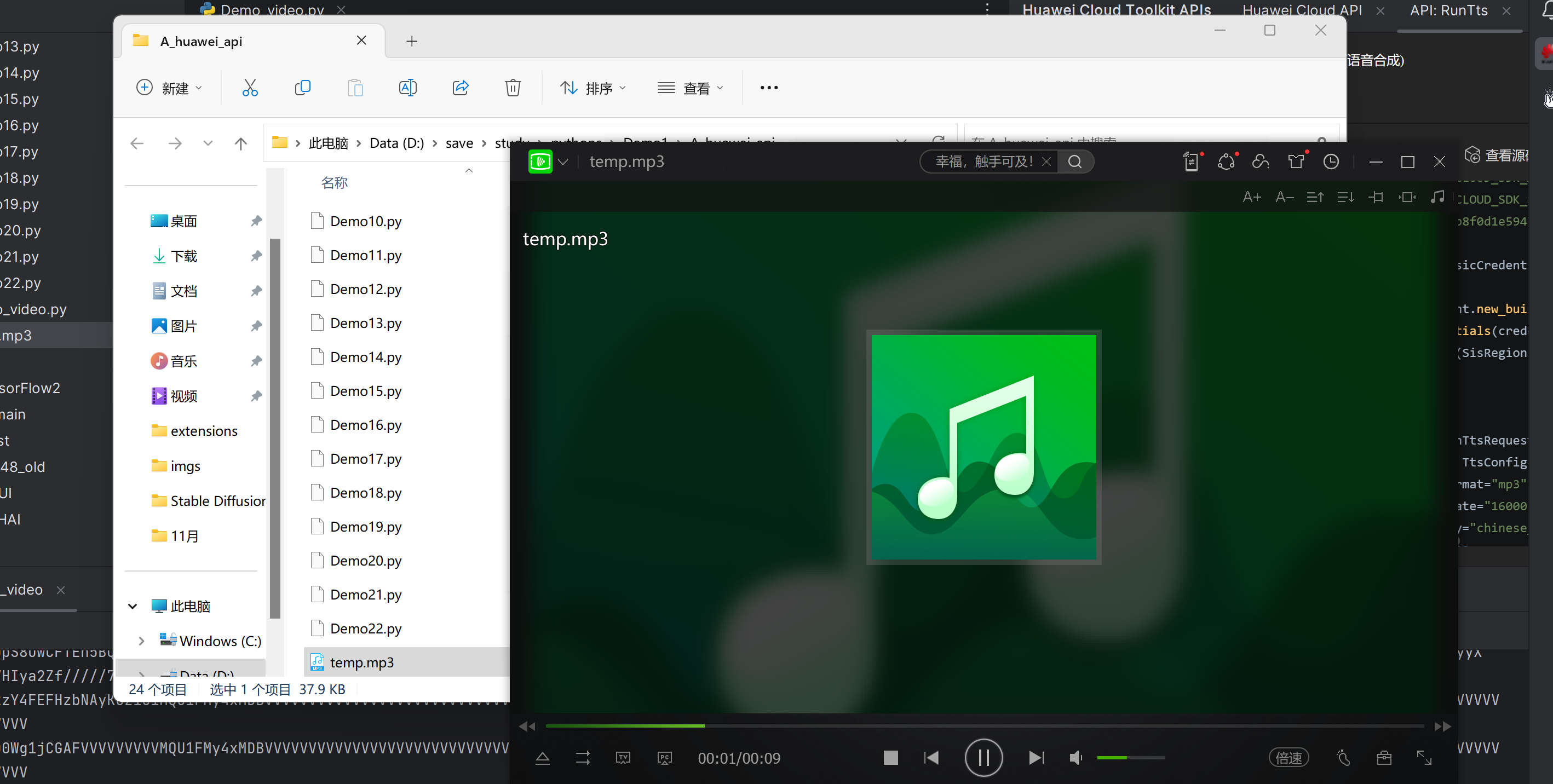Viewport: 1553px width, 784px height.
Task: Open a file with the eject icon
Action: click(x=543, y=758)
